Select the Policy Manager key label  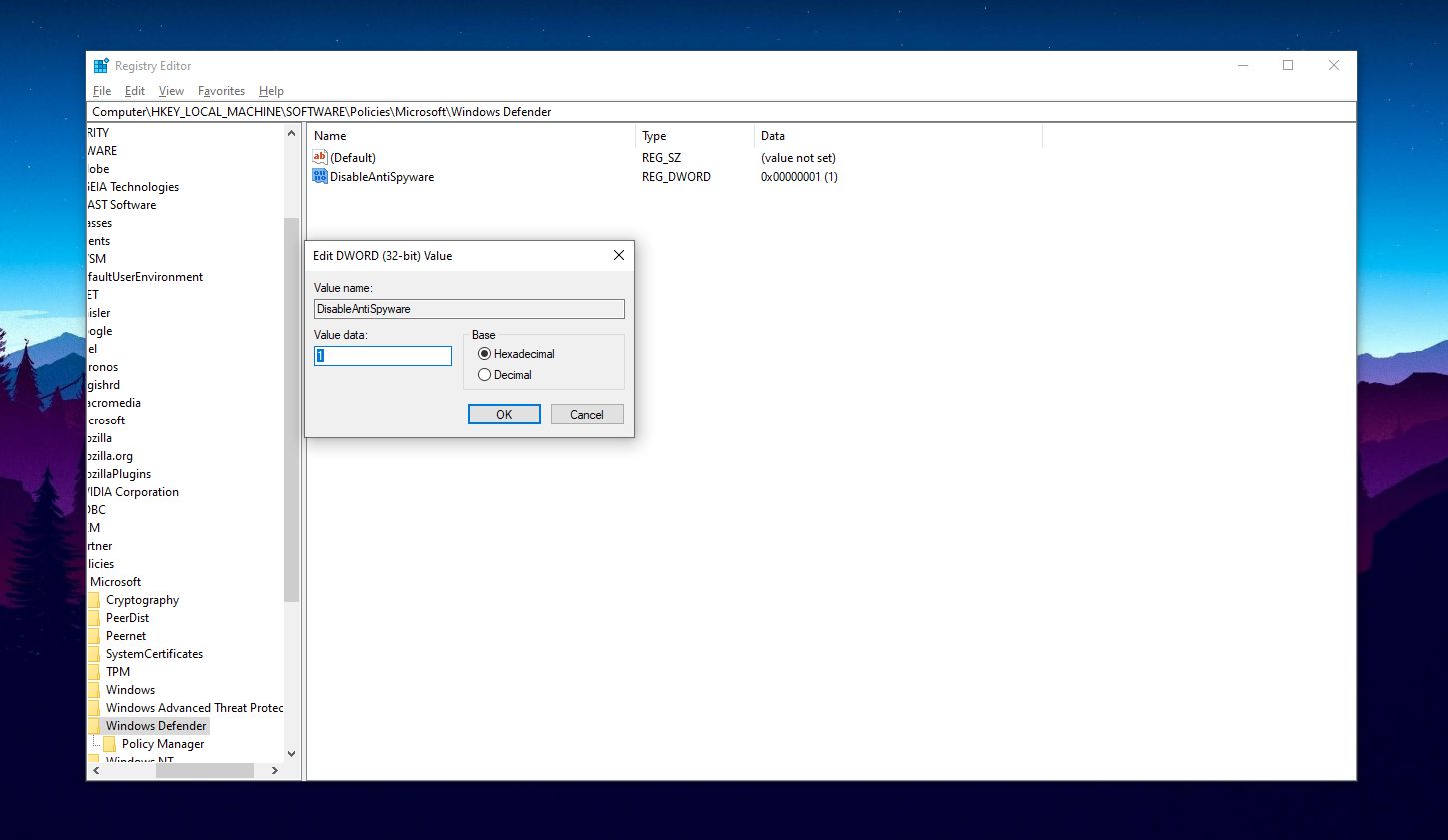(x=163, y=744)
